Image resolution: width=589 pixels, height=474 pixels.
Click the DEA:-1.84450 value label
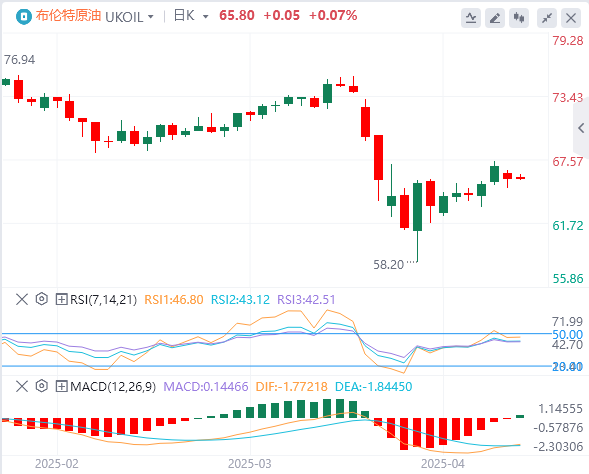pos(373,386)
